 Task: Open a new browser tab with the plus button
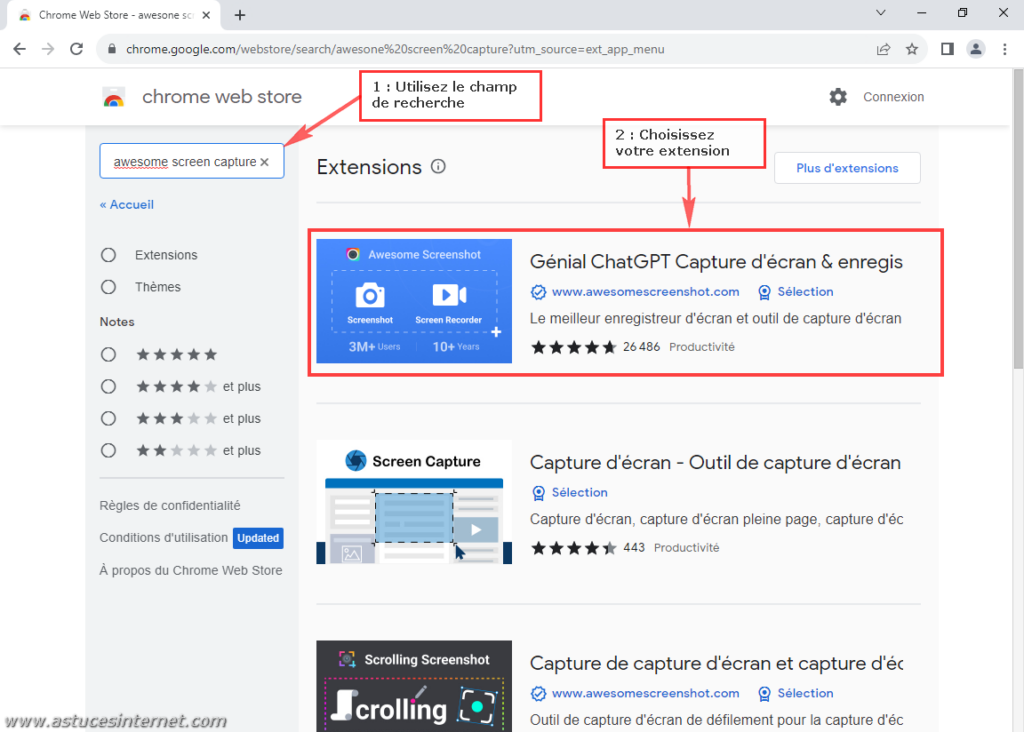point(238,15)
